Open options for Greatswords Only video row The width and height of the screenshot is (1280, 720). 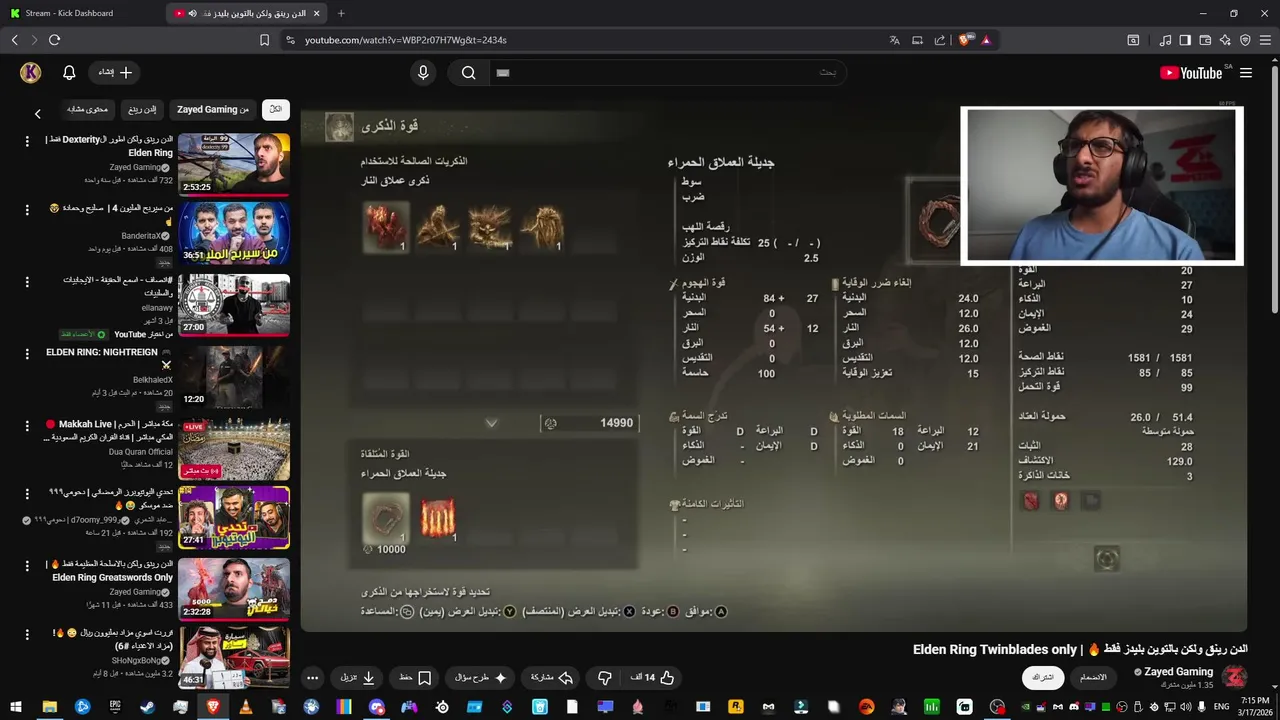tap(27, 566)
